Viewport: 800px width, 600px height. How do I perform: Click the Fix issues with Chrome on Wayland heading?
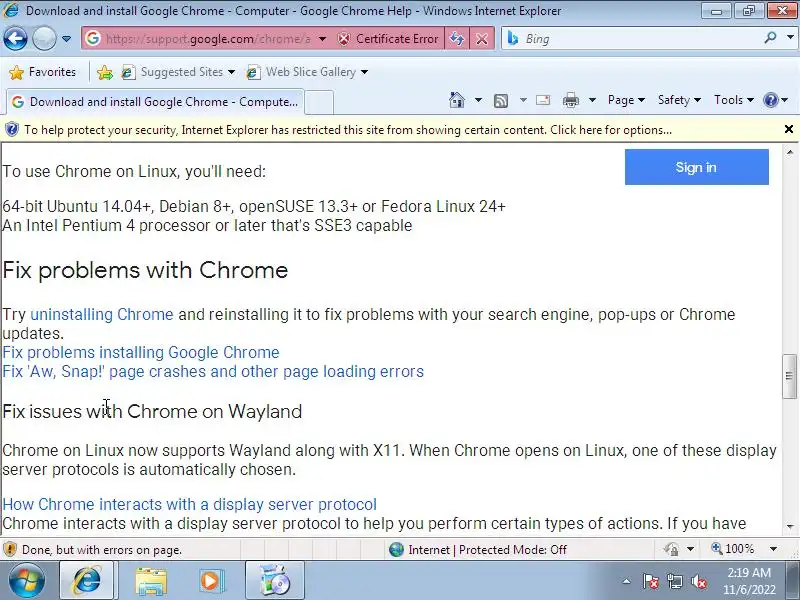pyautogui.click(x=152, y=411)
